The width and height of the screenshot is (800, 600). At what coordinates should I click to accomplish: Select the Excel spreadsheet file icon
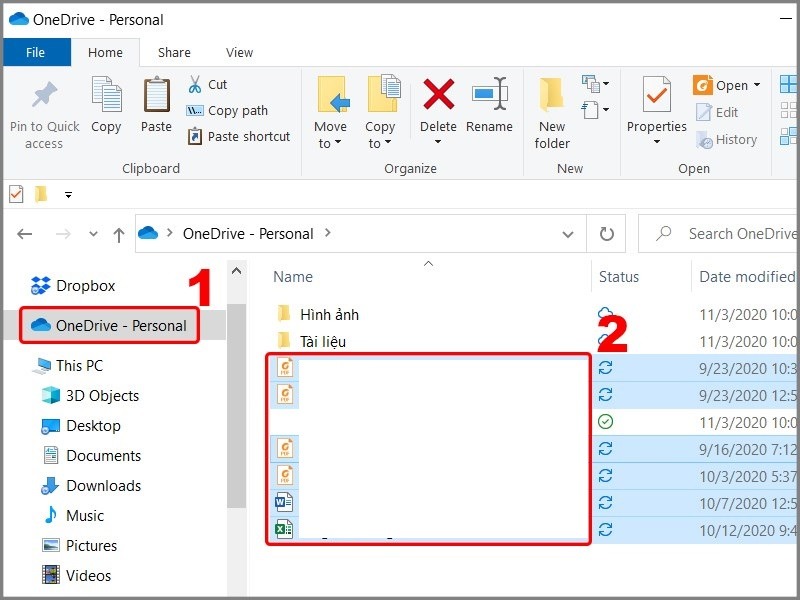click(x=284, y=529)
